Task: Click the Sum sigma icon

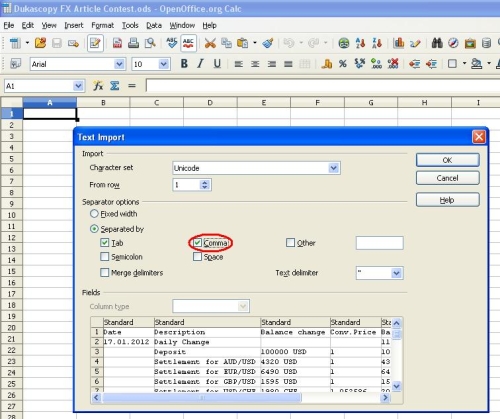Action: click(115, 86)
